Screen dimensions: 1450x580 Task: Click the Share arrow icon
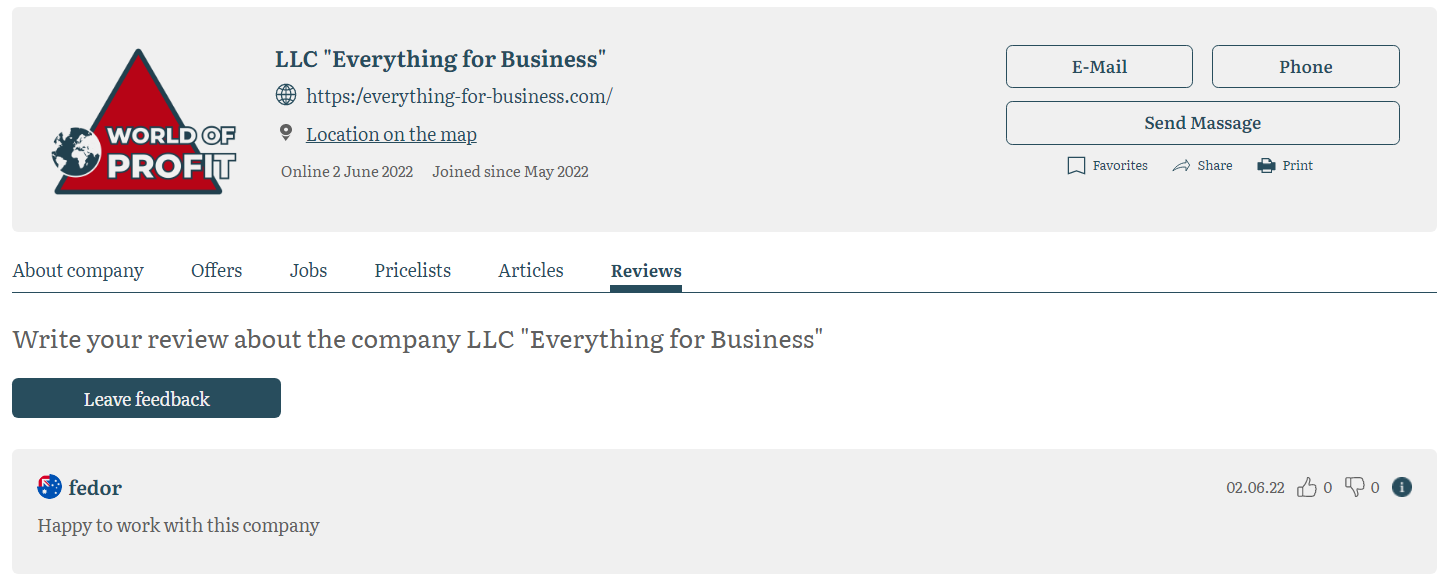tap(1181, 166)
